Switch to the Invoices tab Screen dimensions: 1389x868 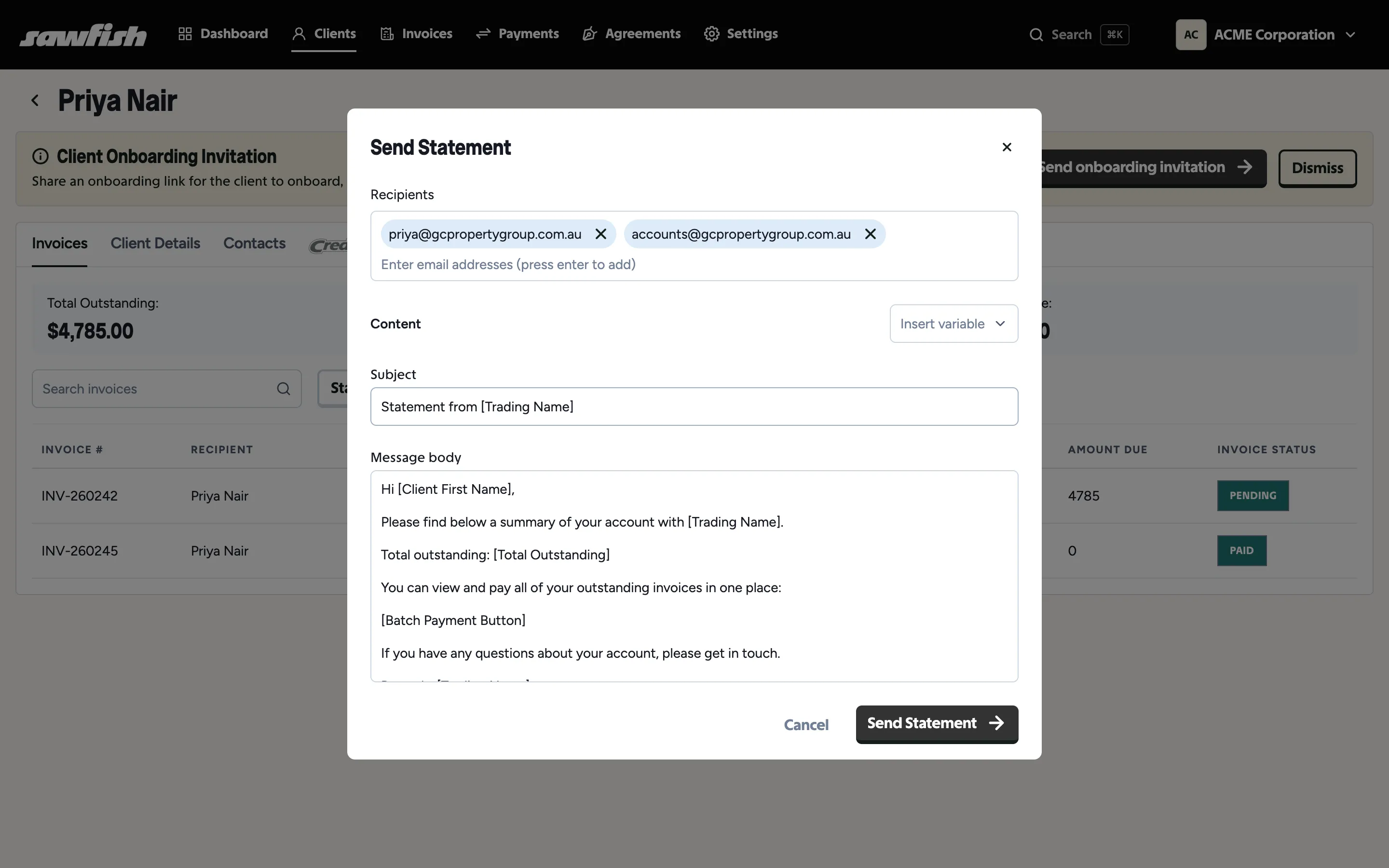(x=60, y=244)
